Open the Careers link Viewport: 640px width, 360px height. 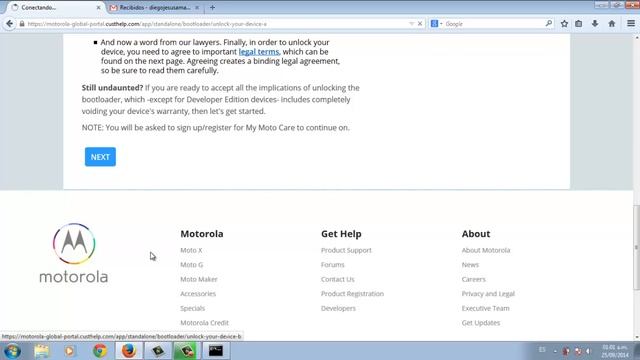[473, 279]
